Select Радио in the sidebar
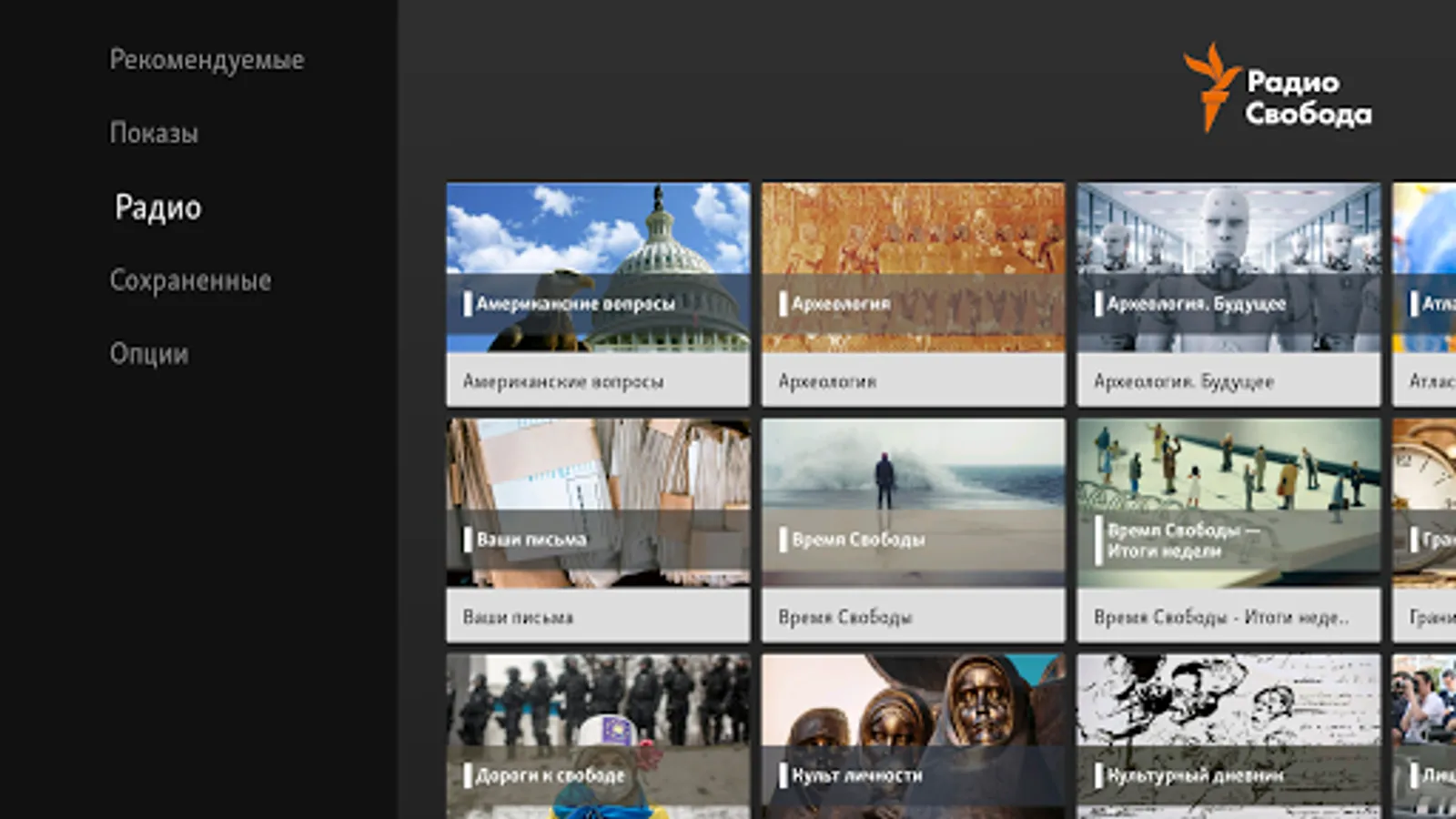 point(158,207)
